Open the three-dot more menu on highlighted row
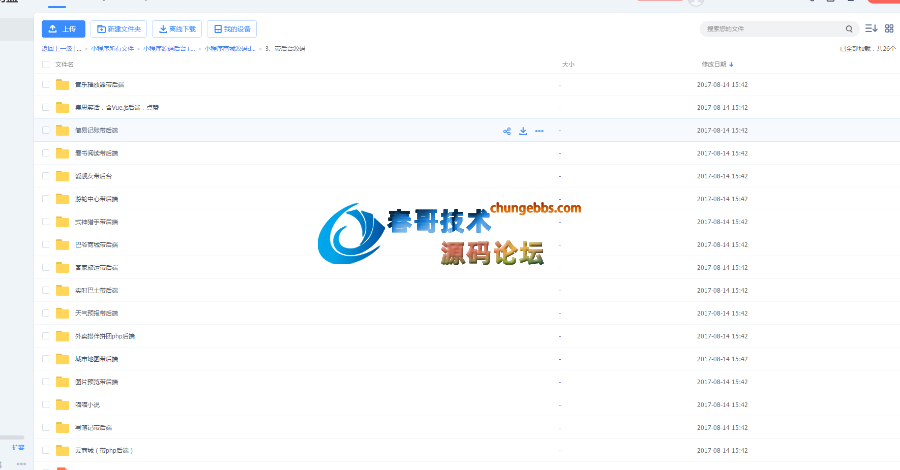Viewport: 900px width, 470px height. click(x=539, y=131)
